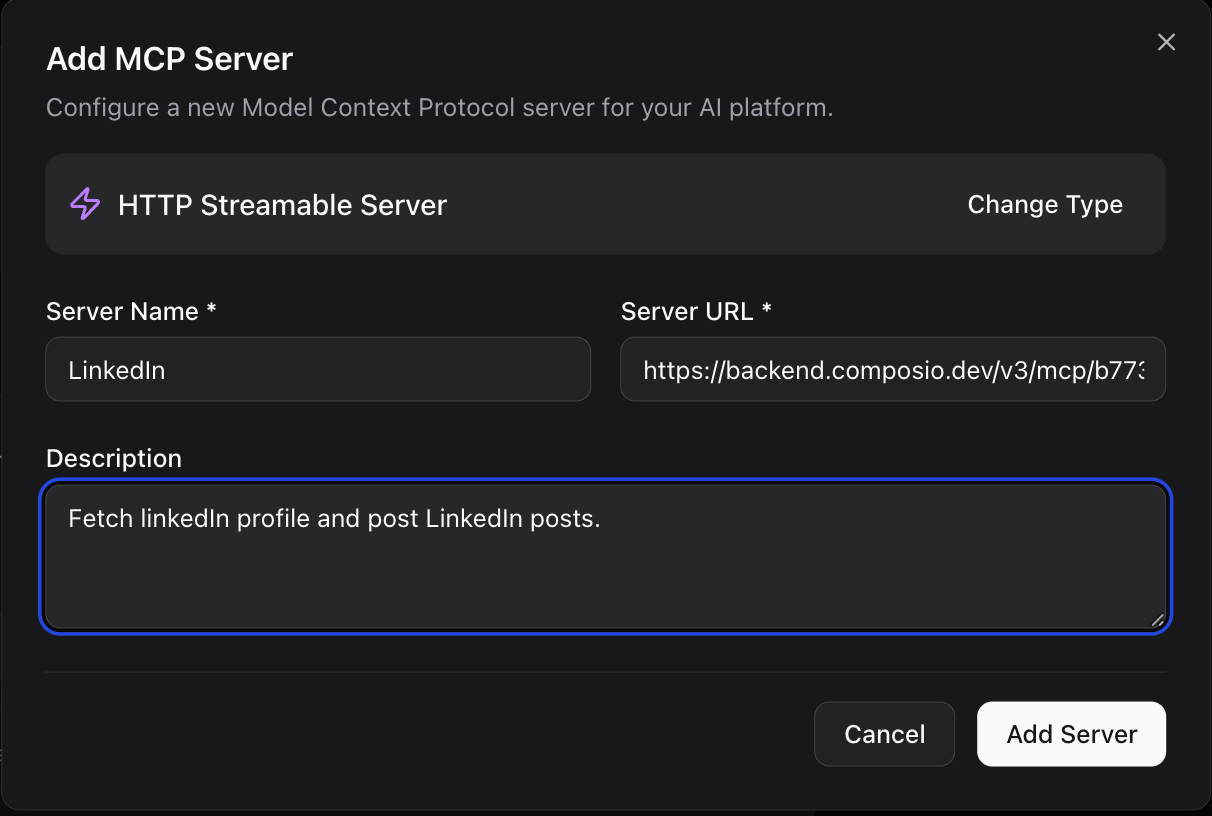Click the Server Name required label
The image size is (1212, 816).
pyautogui.click(x=130, y=311)
